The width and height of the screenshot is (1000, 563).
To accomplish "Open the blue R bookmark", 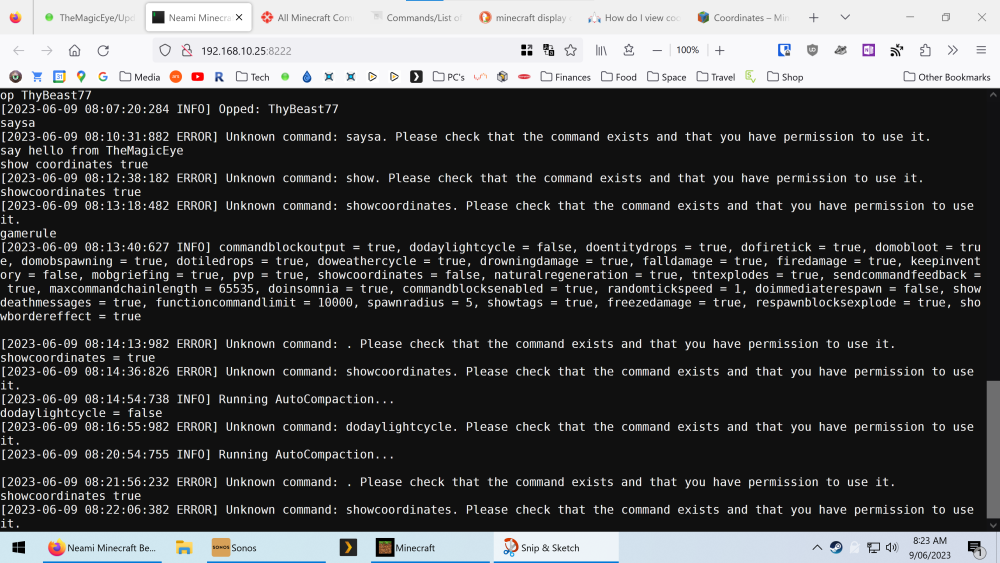I will pos(219,77).
